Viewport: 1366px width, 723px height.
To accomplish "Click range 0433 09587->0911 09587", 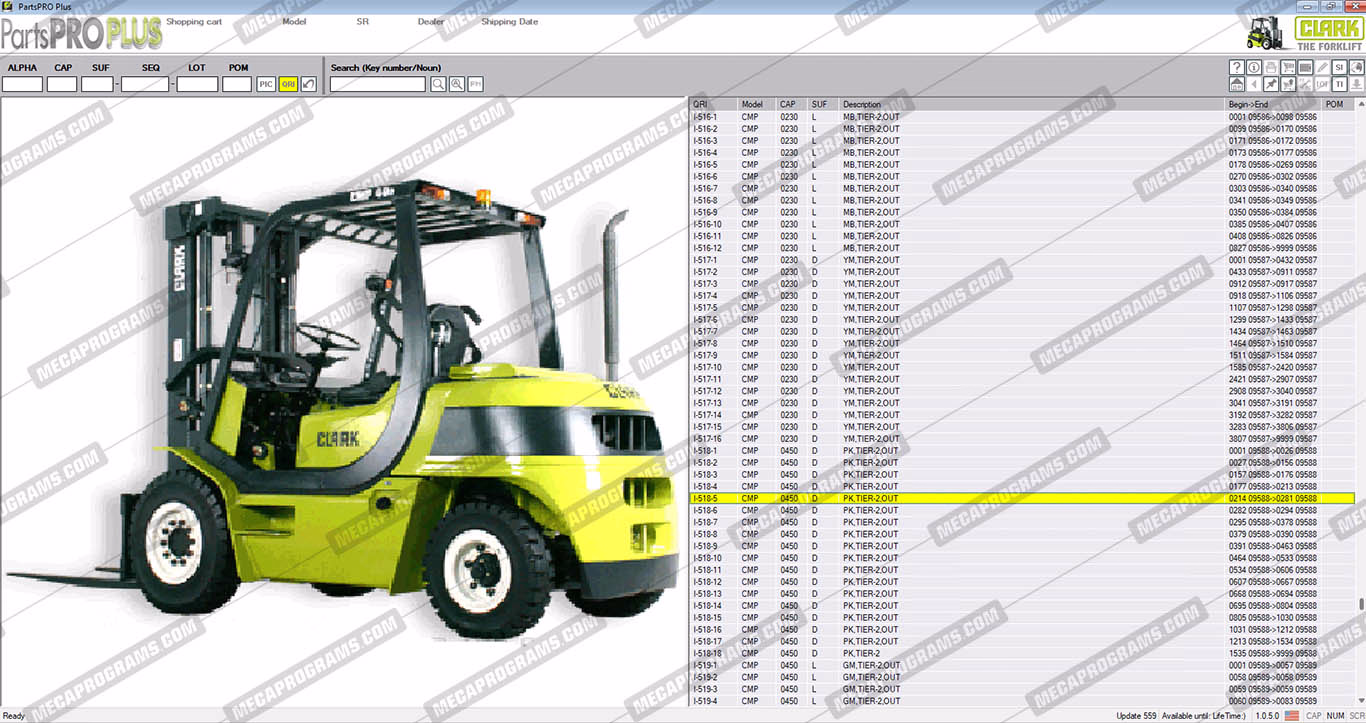I will tap(1272, 272).
